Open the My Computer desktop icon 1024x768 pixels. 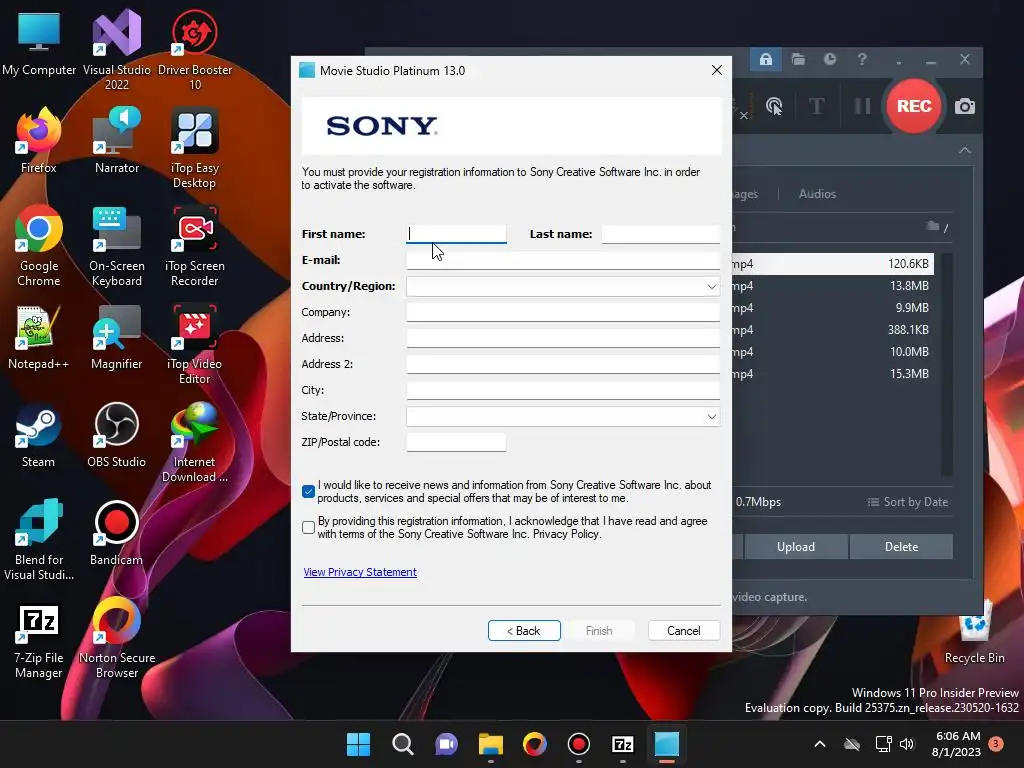(39, 44)
